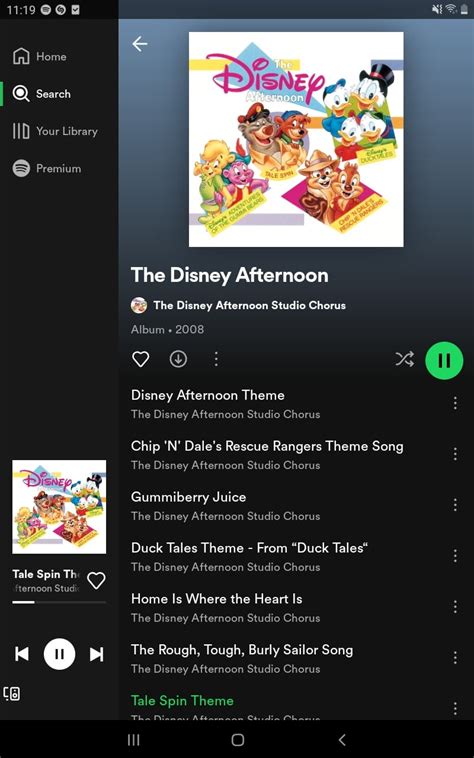Skip to the next track

[97, 654]
